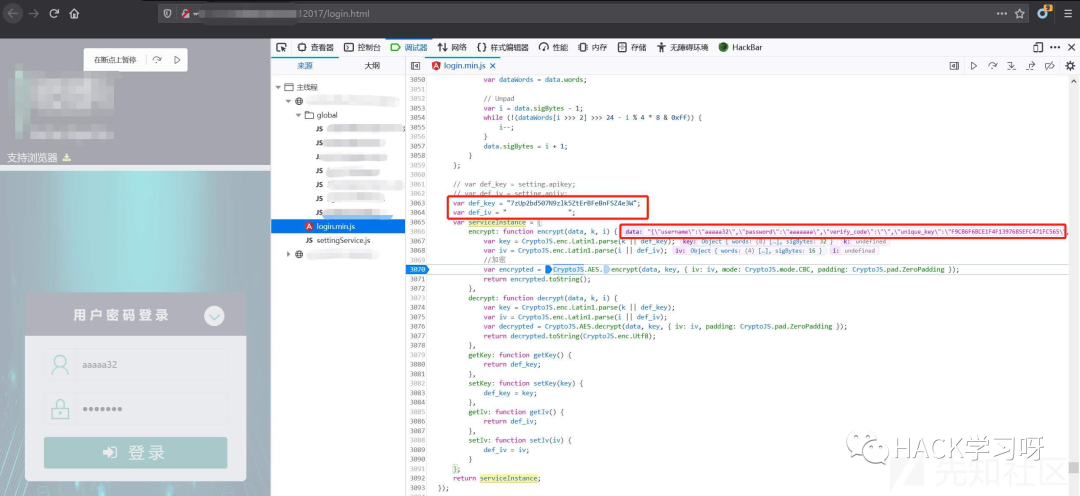1080x496 pixels.
Task: Resume execution in the debugger toolbar
Action: tap(973, 66)
